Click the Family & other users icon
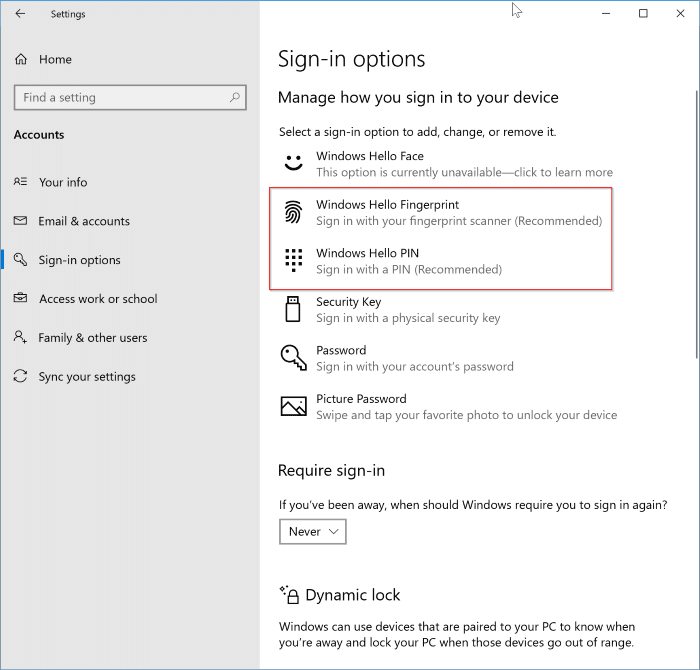The image size is (700, 670). pos(20,337)
